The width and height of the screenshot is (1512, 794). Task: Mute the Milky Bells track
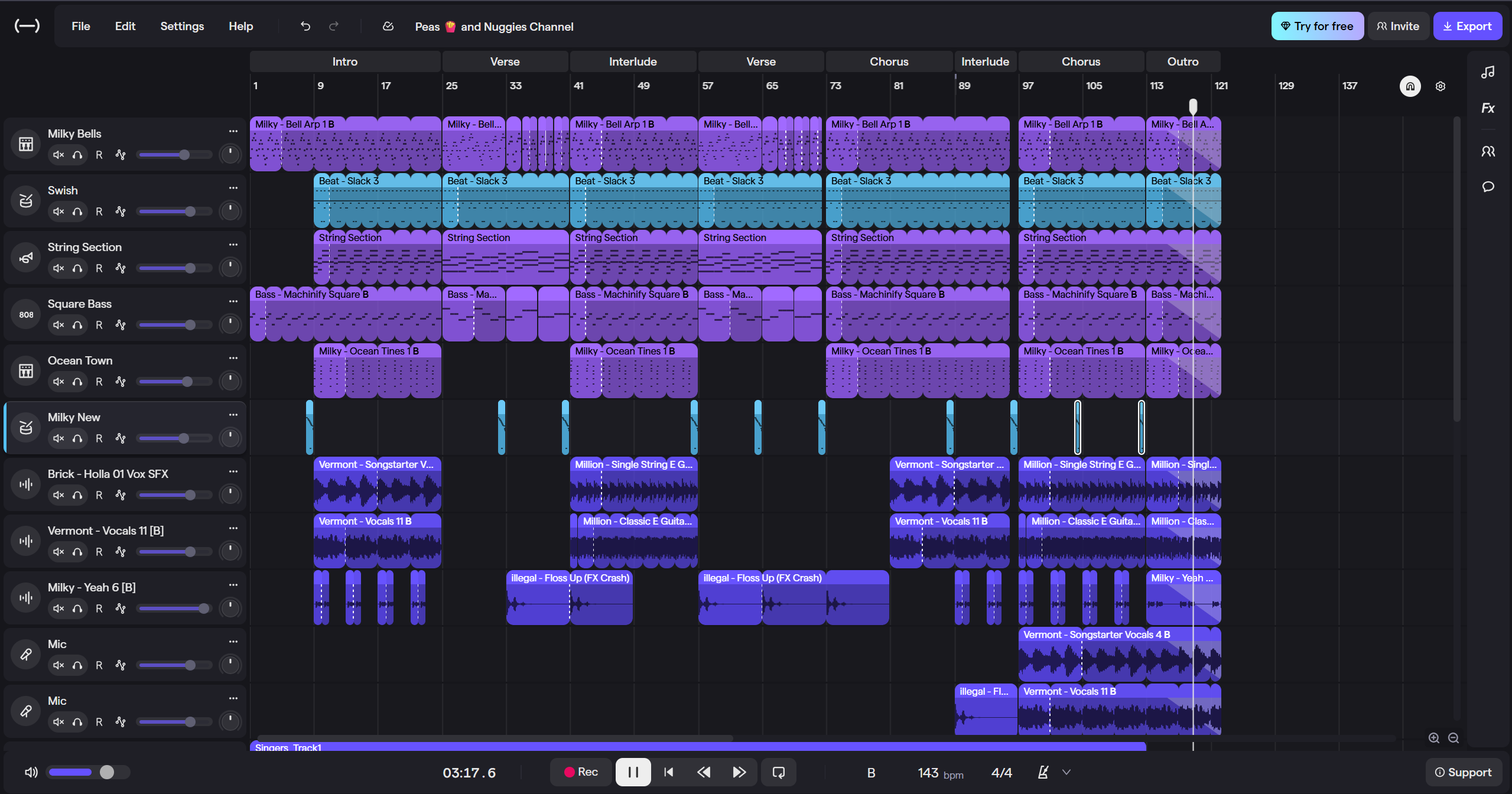point(58,155)
